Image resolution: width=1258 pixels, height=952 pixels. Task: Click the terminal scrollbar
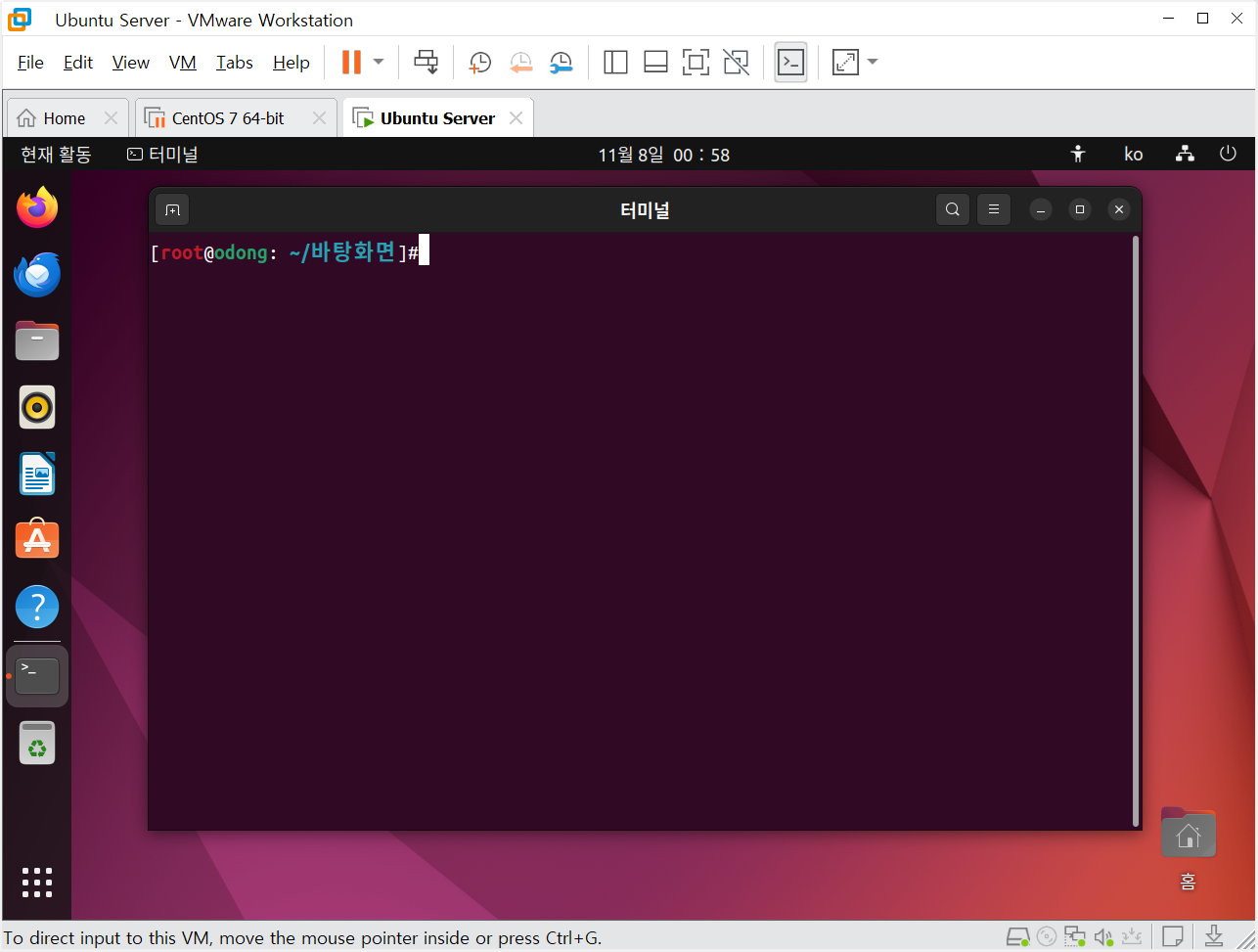click(1135, 530)
